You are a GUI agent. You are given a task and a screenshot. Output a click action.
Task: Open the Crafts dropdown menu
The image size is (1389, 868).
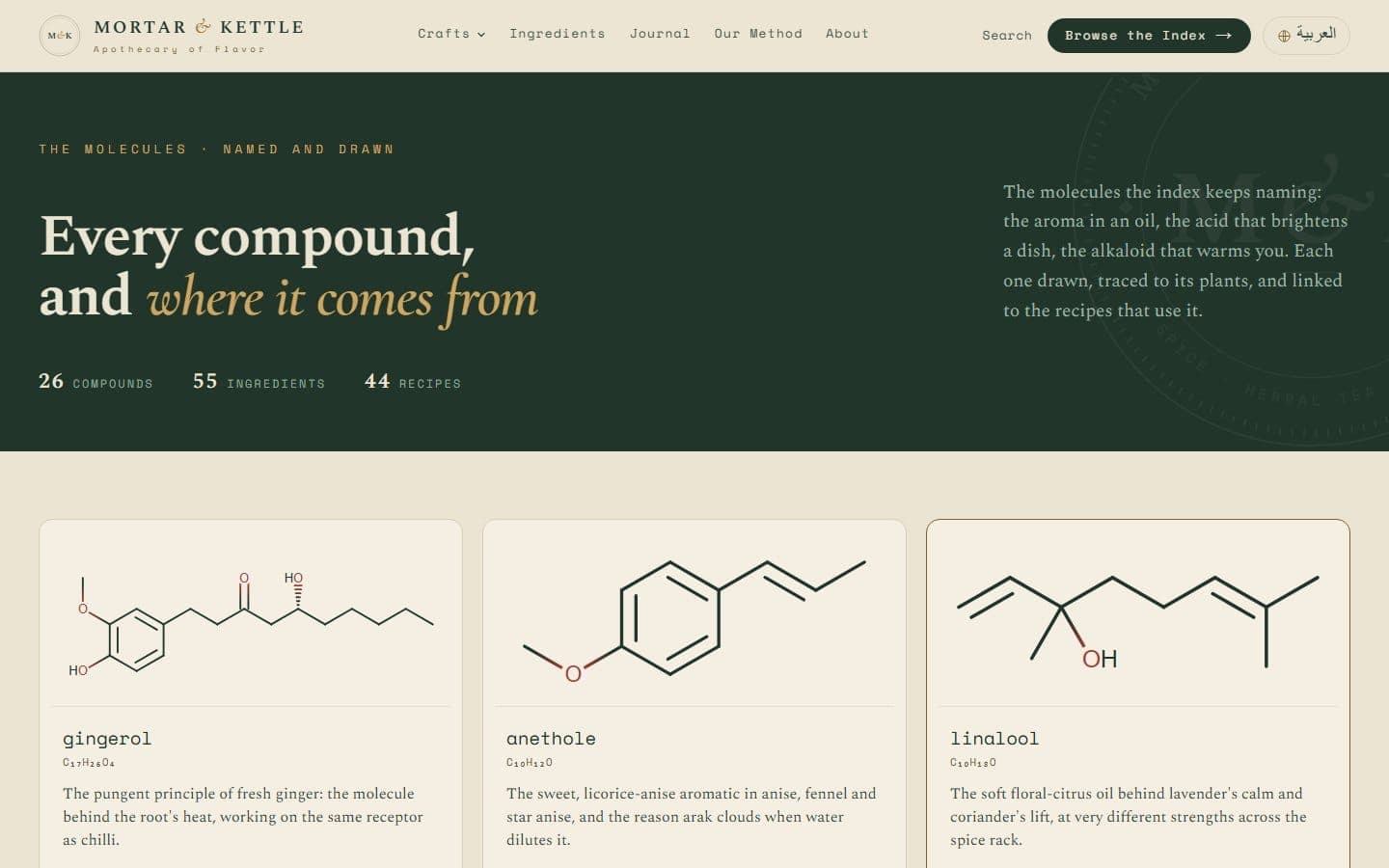451,34
